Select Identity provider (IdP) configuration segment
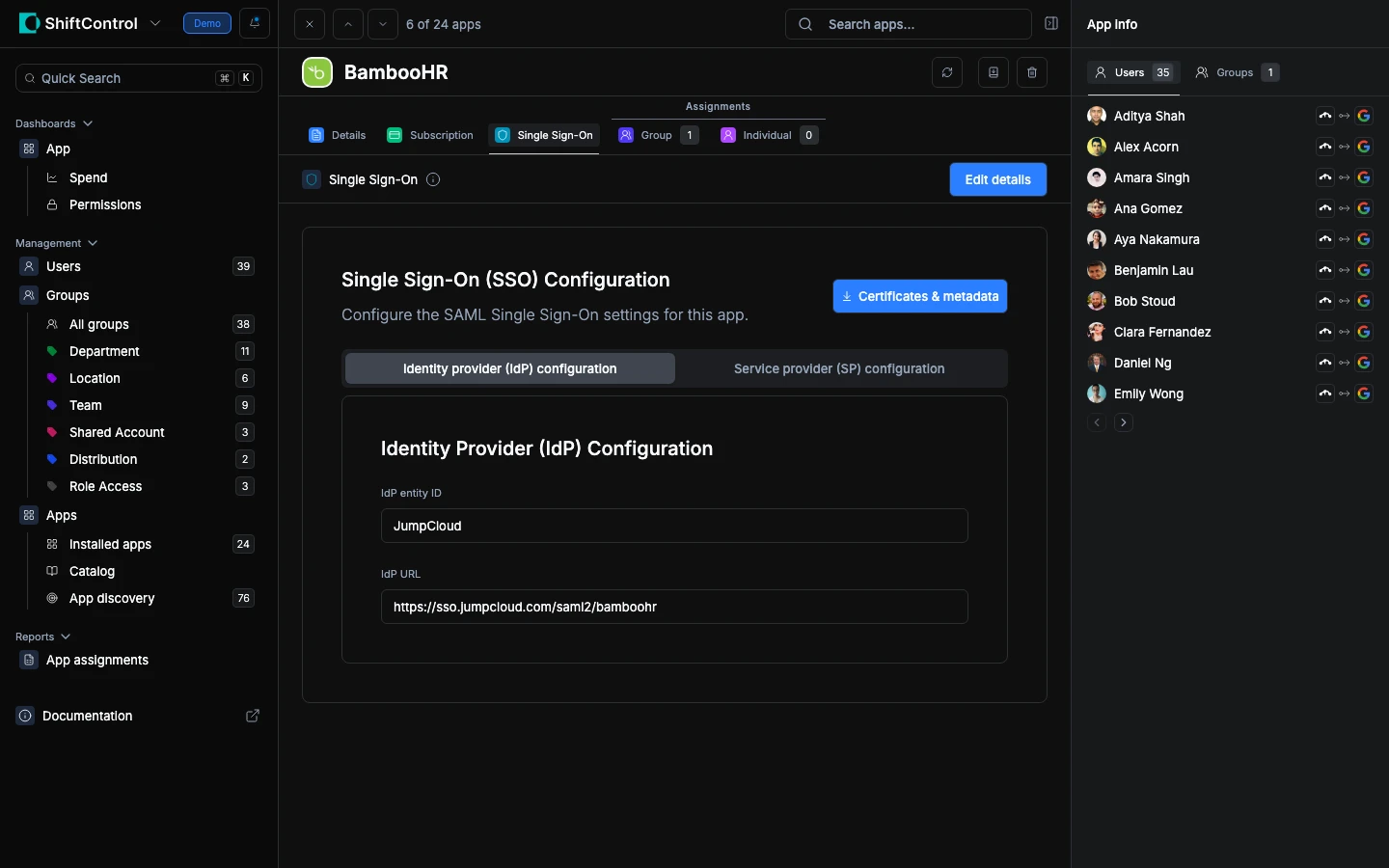This screenshot has width=1389, height=868. (x=509, y=368)
